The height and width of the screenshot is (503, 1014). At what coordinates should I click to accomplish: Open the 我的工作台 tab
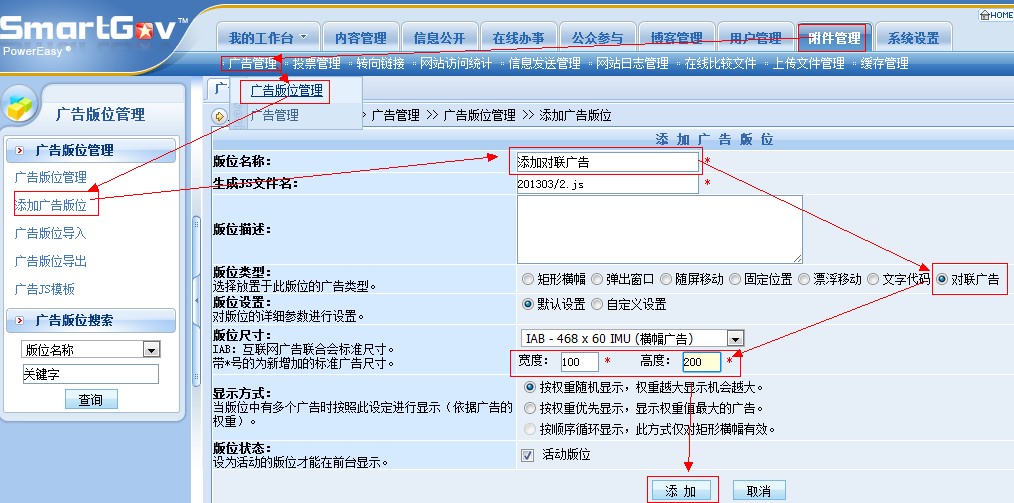pyautogui.click(x=268, y=38)
